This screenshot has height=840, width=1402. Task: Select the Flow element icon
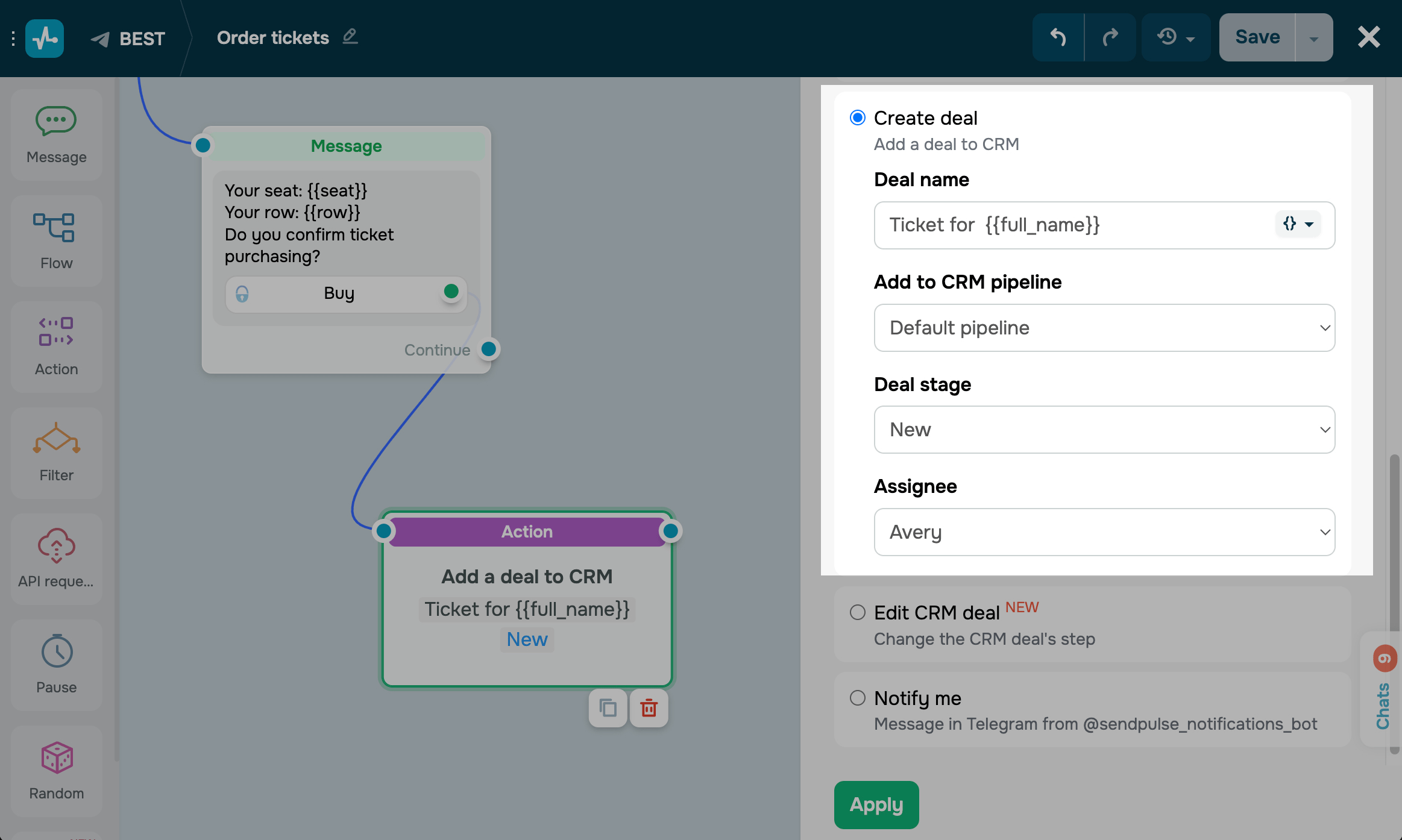click(54, 228)
